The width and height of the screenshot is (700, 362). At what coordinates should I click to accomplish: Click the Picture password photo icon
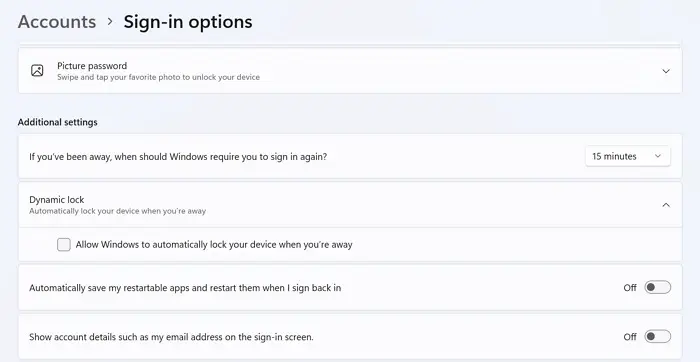[x=37, y=71]
